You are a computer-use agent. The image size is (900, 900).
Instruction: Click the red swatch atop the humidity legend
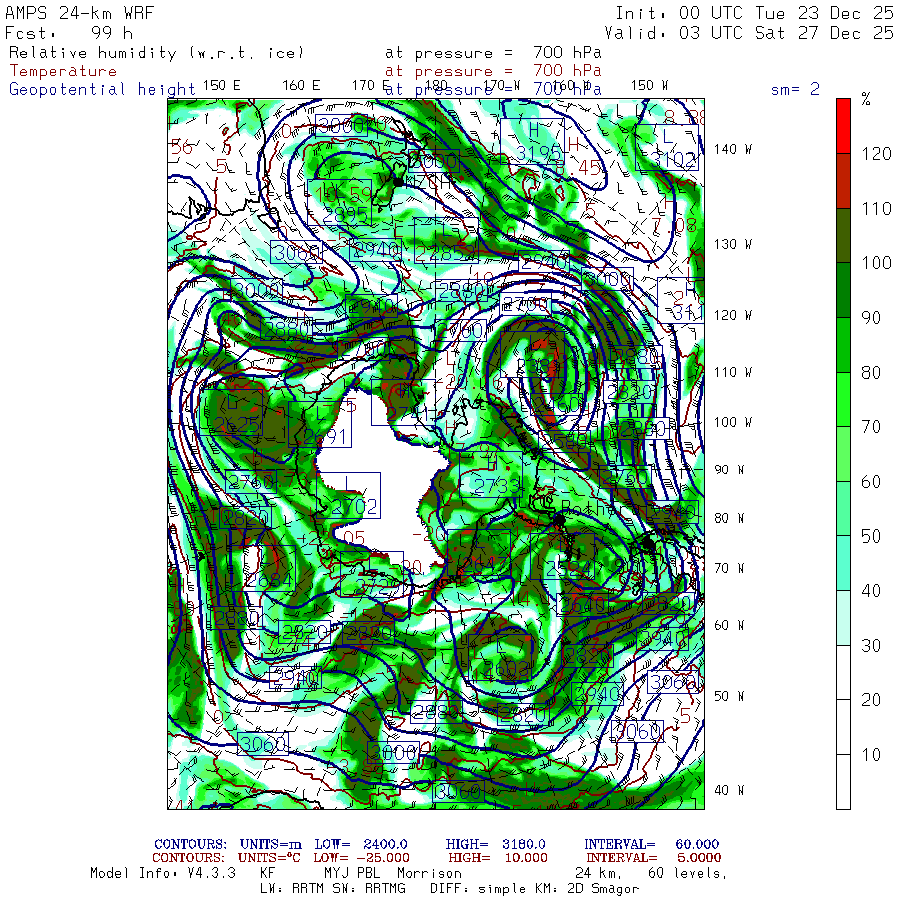[844, 125]
